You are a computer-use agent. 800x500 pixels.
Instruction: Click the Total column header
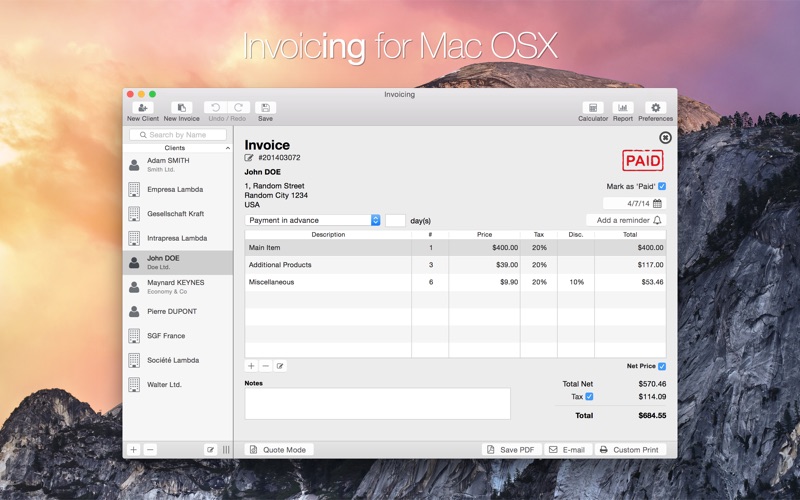tap(630, 235)
